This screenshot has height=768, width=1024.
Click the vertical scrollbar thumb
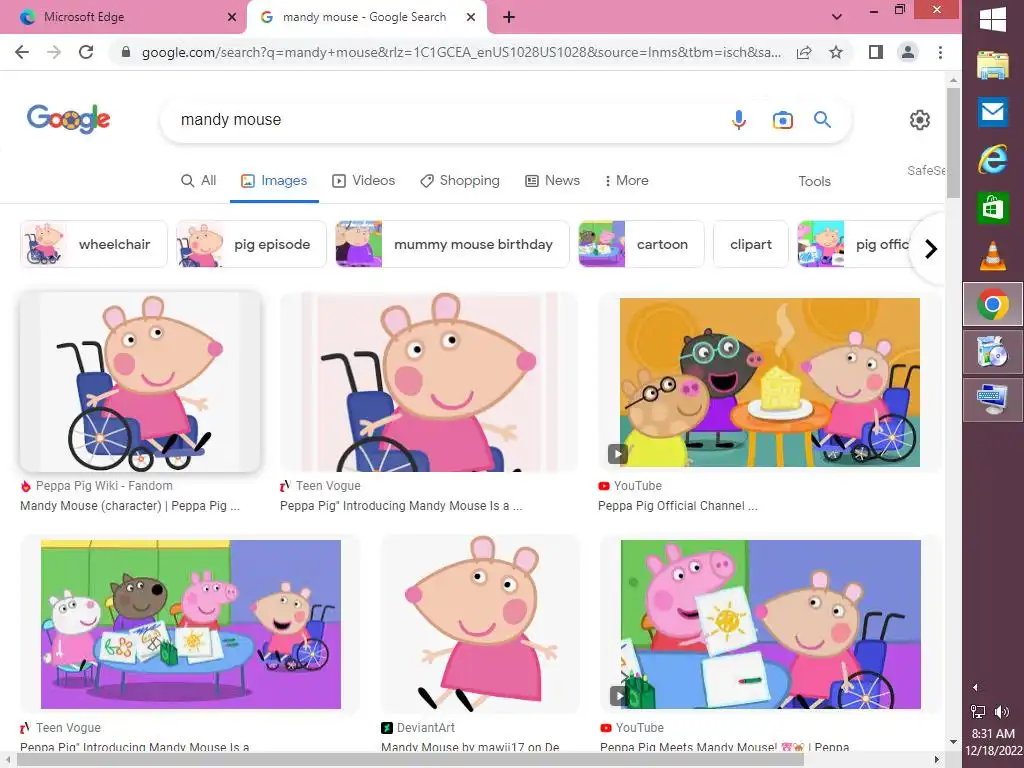[x=953, y=144]
